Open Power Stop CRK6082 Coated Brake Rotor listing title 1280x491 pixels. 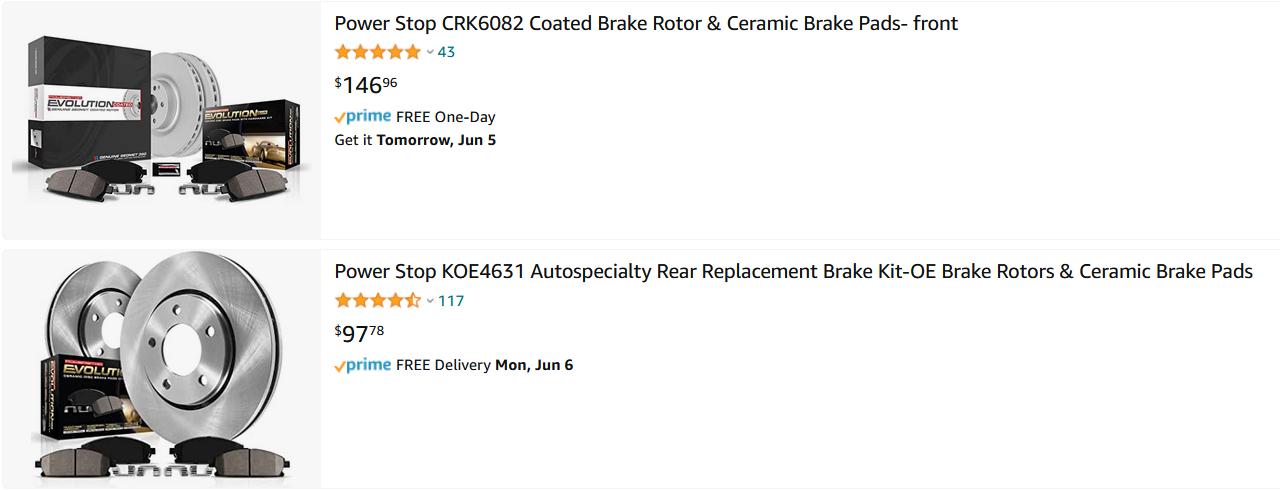click(646, 23)
